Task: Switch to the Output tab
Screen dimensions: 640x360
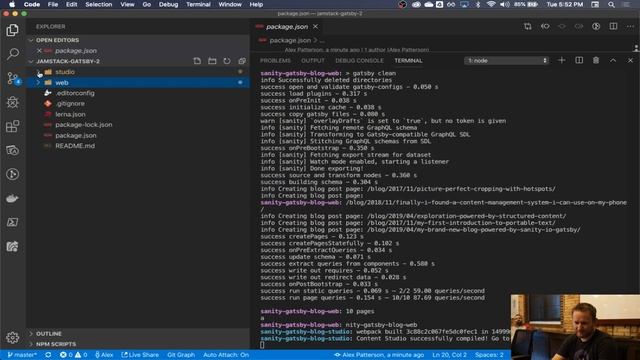Action: tap(313, 60)
